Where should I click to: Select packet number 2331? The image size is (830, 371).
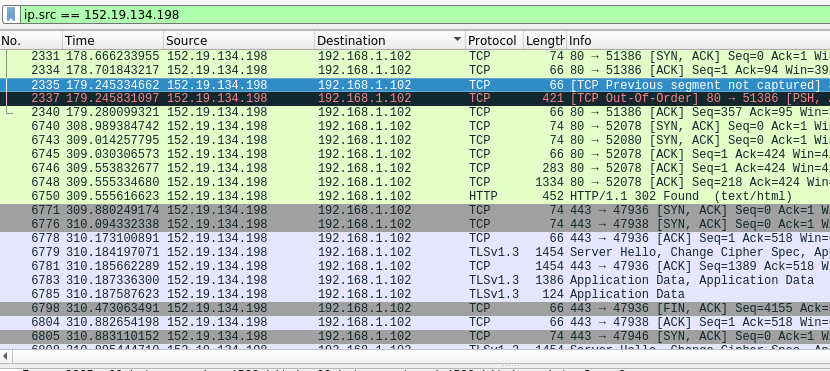pos(415,57)
